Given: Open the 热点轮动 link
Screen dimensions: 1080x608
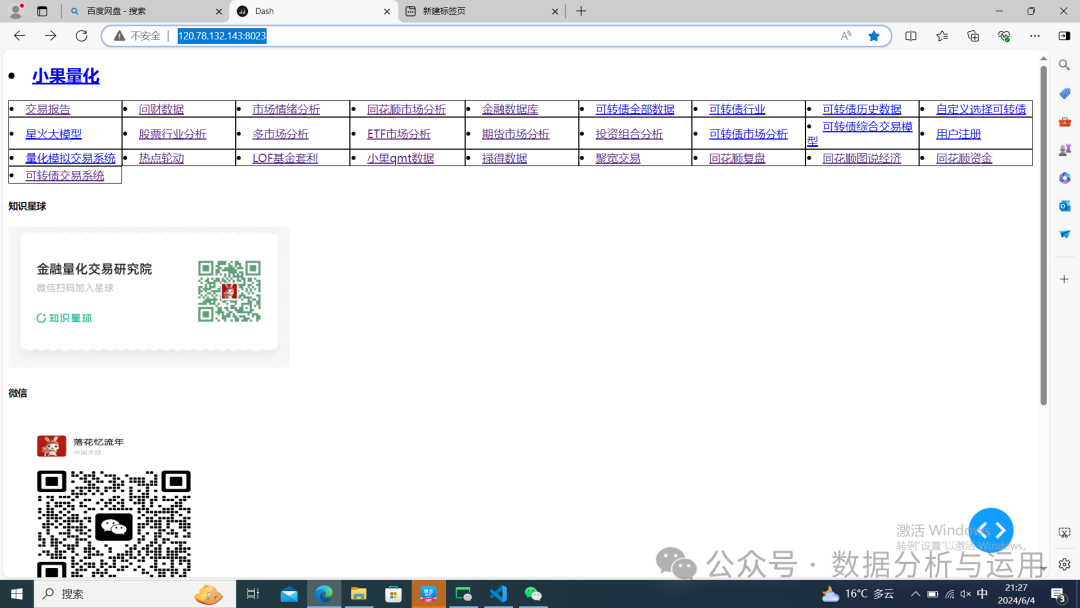Looking at the screenshot, I should click(x=161, y=158).
